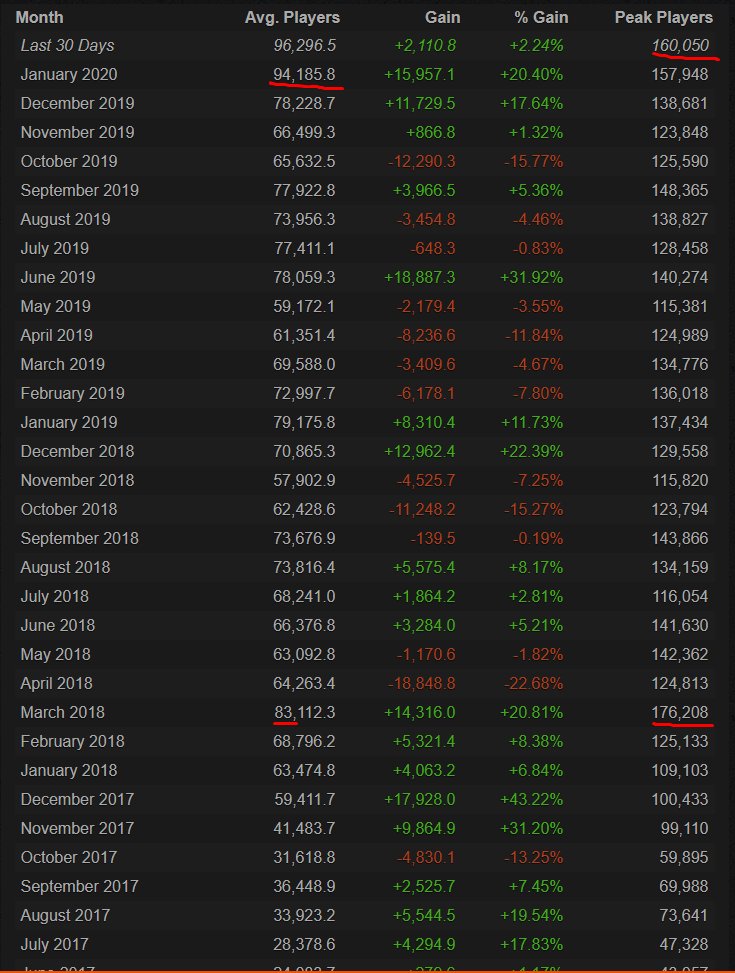Select the December 2017 month cell
Image resolution: width=735 pixels, height=973 pixels.
coord(77,800)
